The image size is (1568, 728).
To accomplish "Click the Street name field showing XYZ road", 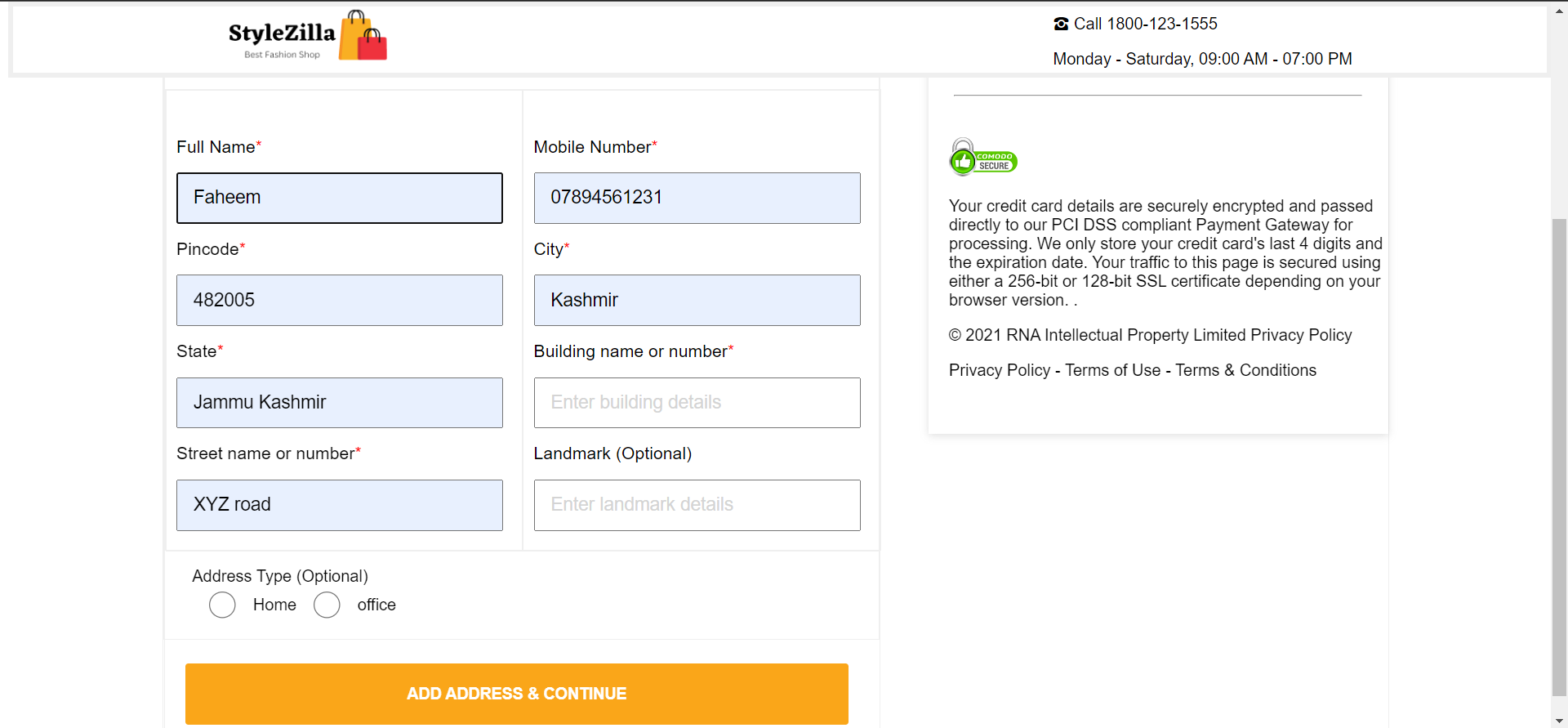I will point(339,504).
